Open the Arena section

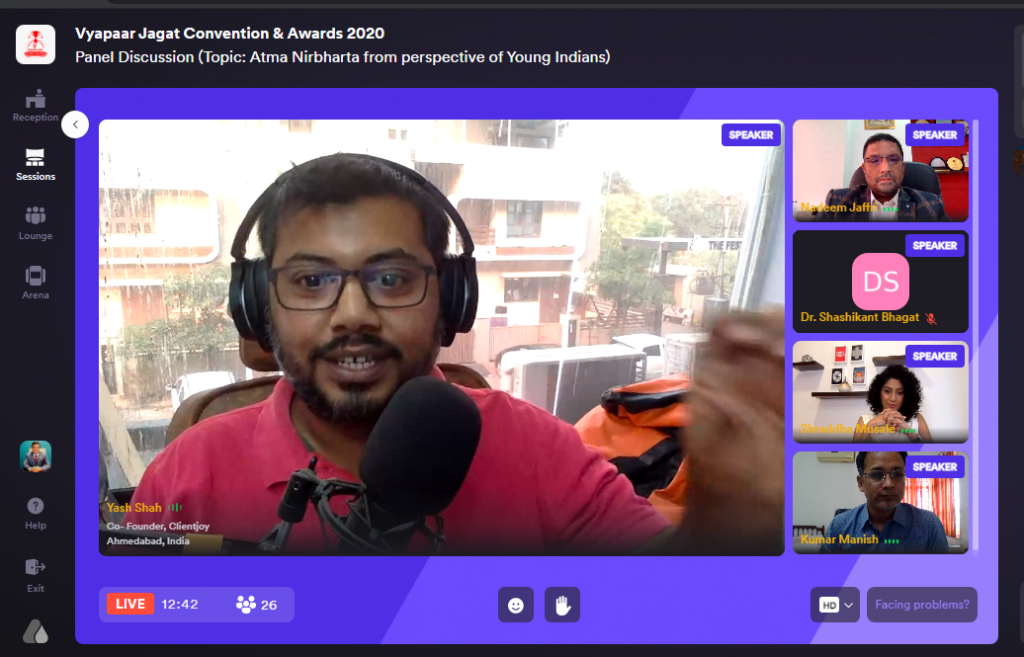[x=35, y=282]
